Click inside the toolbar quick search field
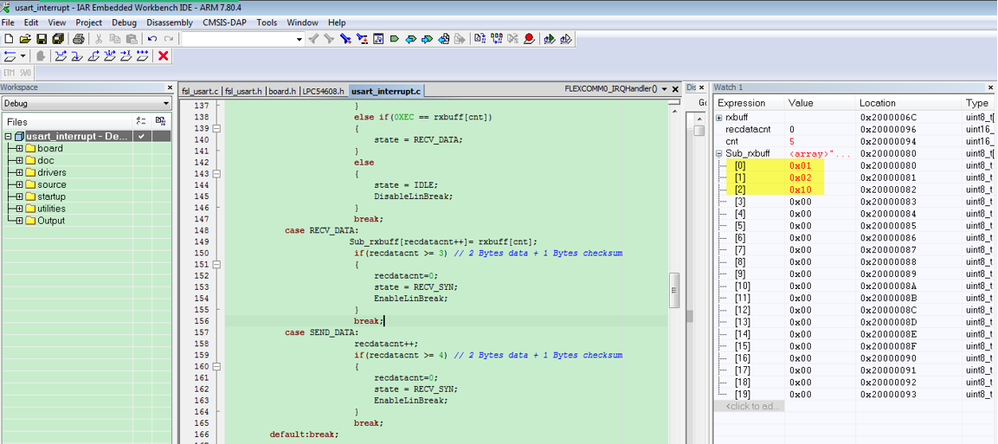 tap(237, 39)
